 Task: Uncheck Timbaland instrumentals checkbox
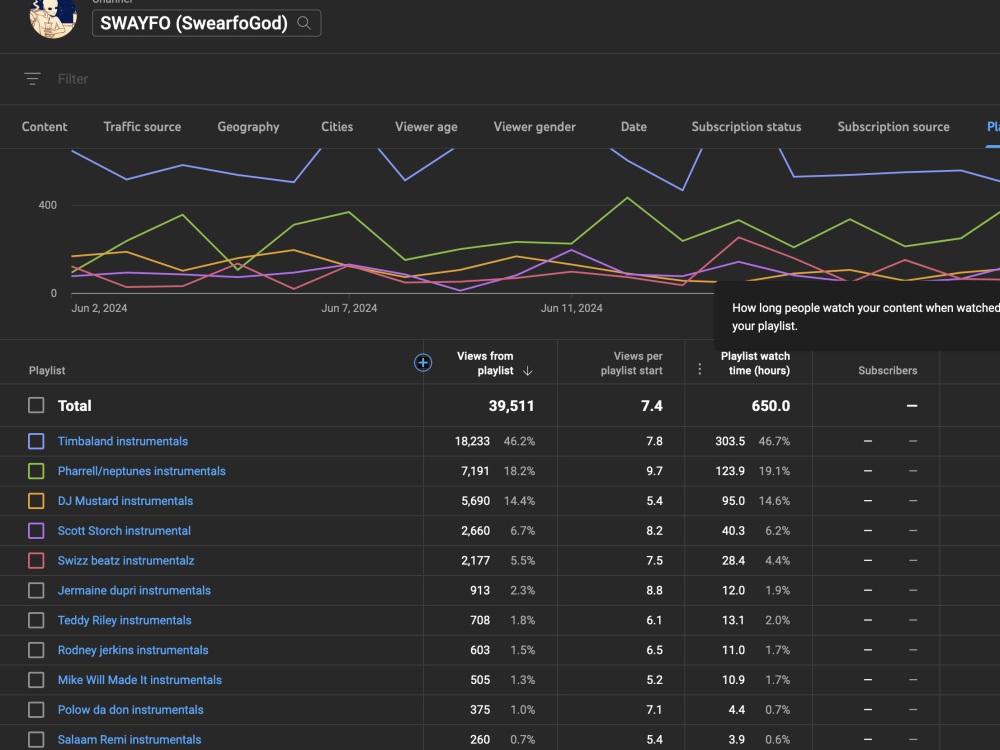coord(36,441)
